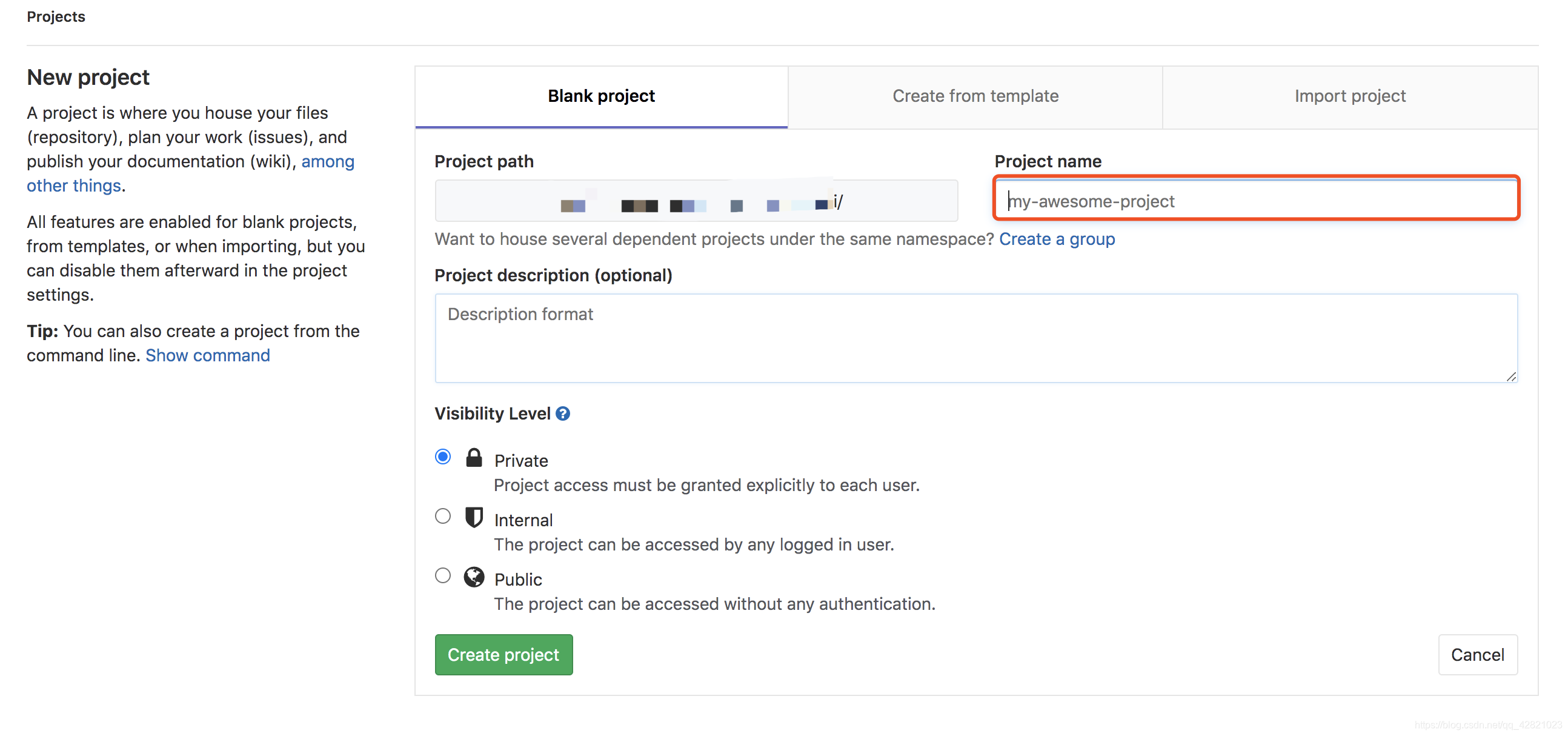The height and width of the screenshot is (736, 1568).
Task: Click the Private option label
Action: 521,461
